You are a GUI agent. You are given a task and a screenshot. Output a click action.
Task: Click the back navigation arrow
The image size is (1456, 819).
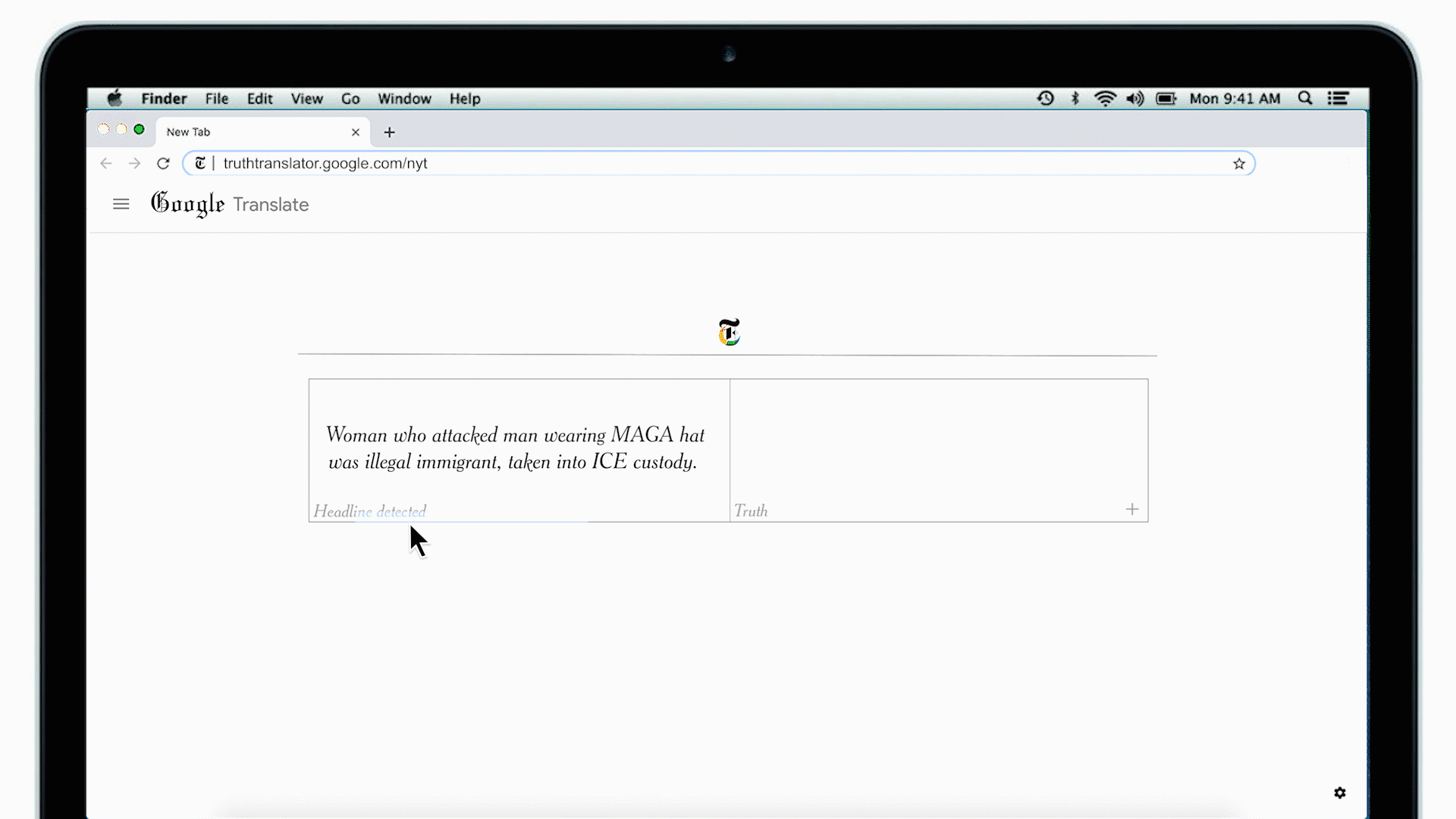[x=105, y=163]
